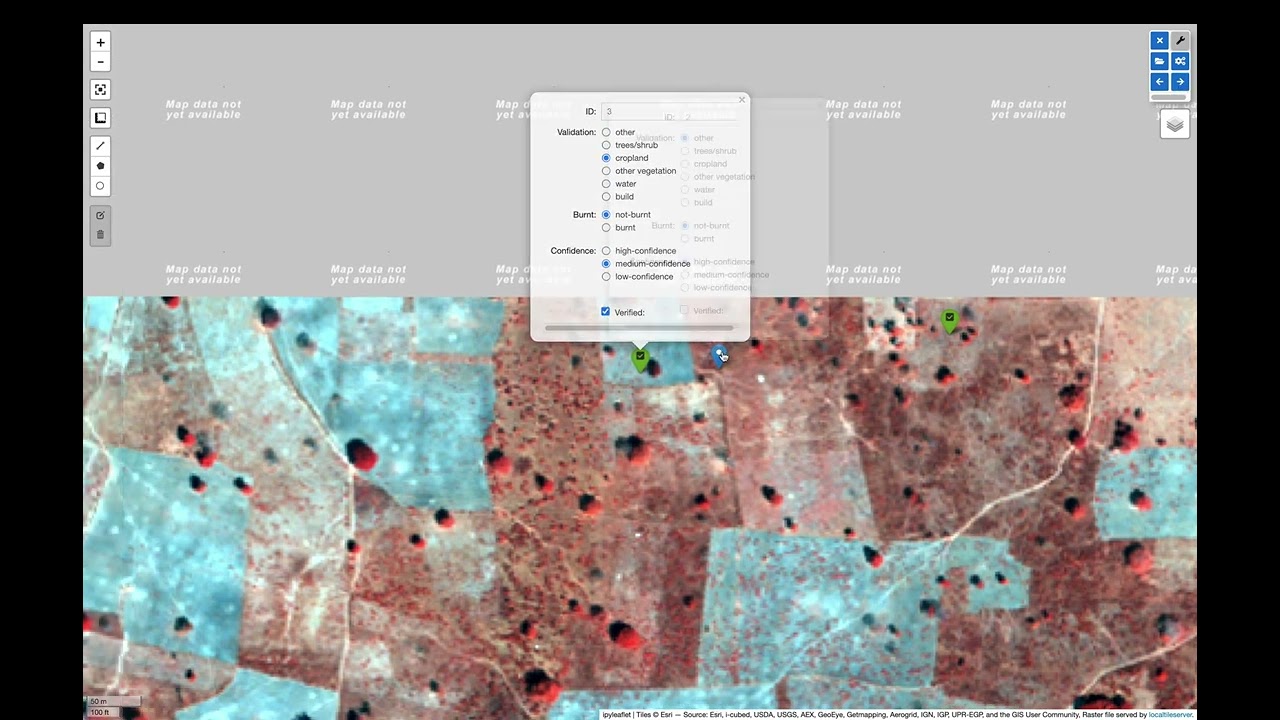Click the localtileserver link

click(1171, 715)
